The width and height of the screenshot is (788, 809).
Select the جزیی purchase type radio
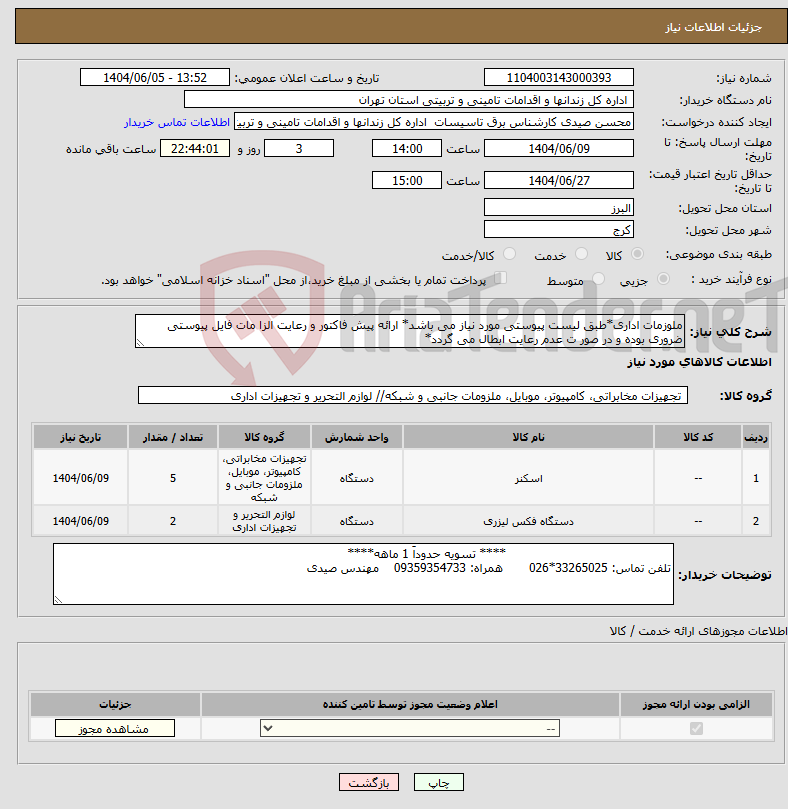663,279
